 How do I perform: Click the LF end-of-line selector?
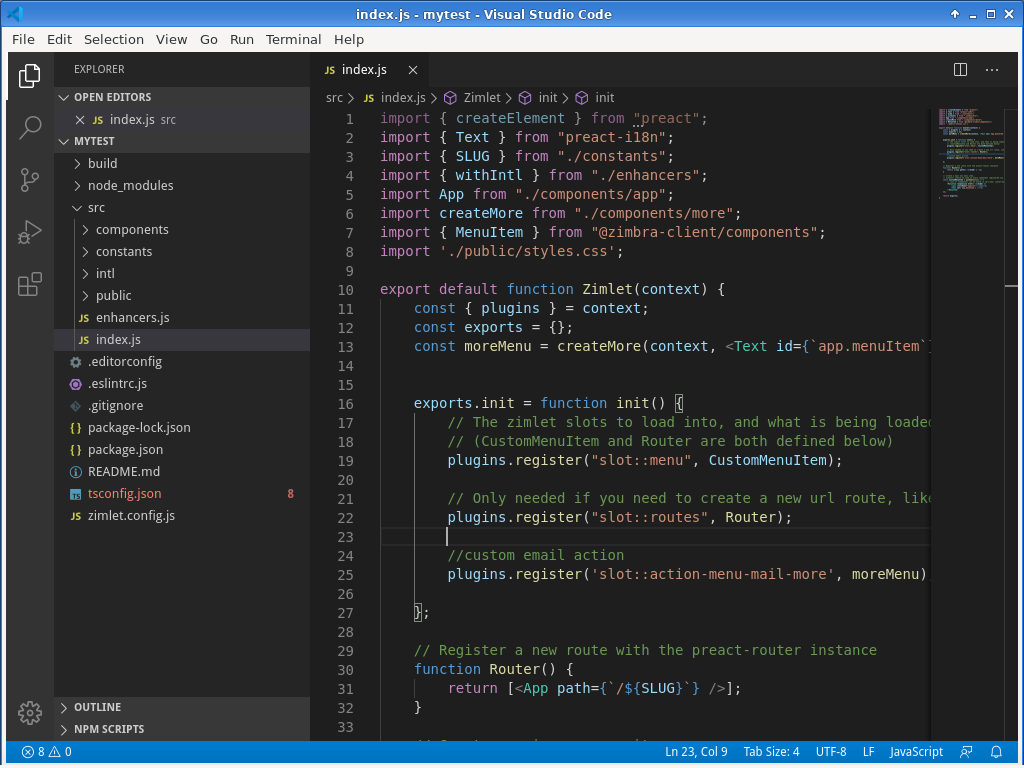(x=868, y=752)
